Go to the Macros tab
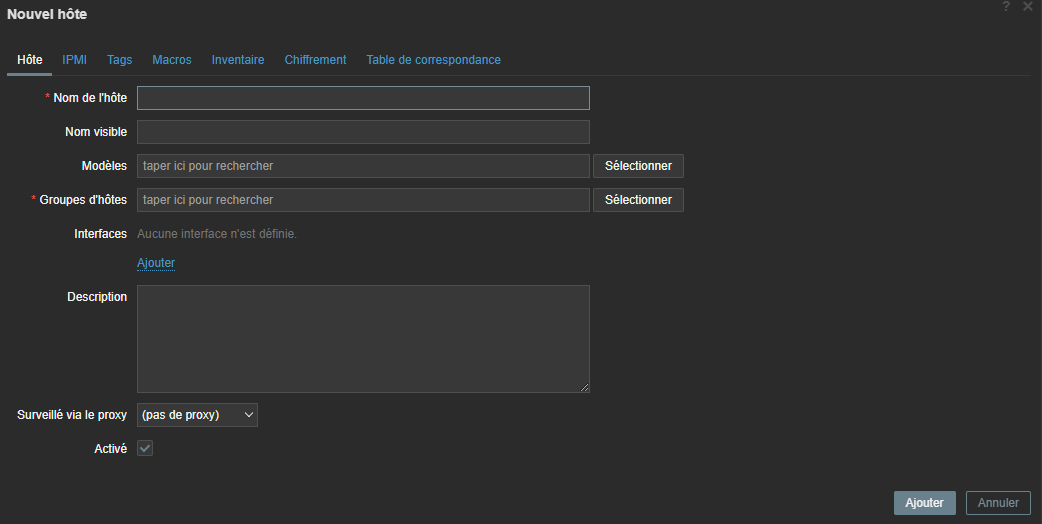 coord(172,60)
